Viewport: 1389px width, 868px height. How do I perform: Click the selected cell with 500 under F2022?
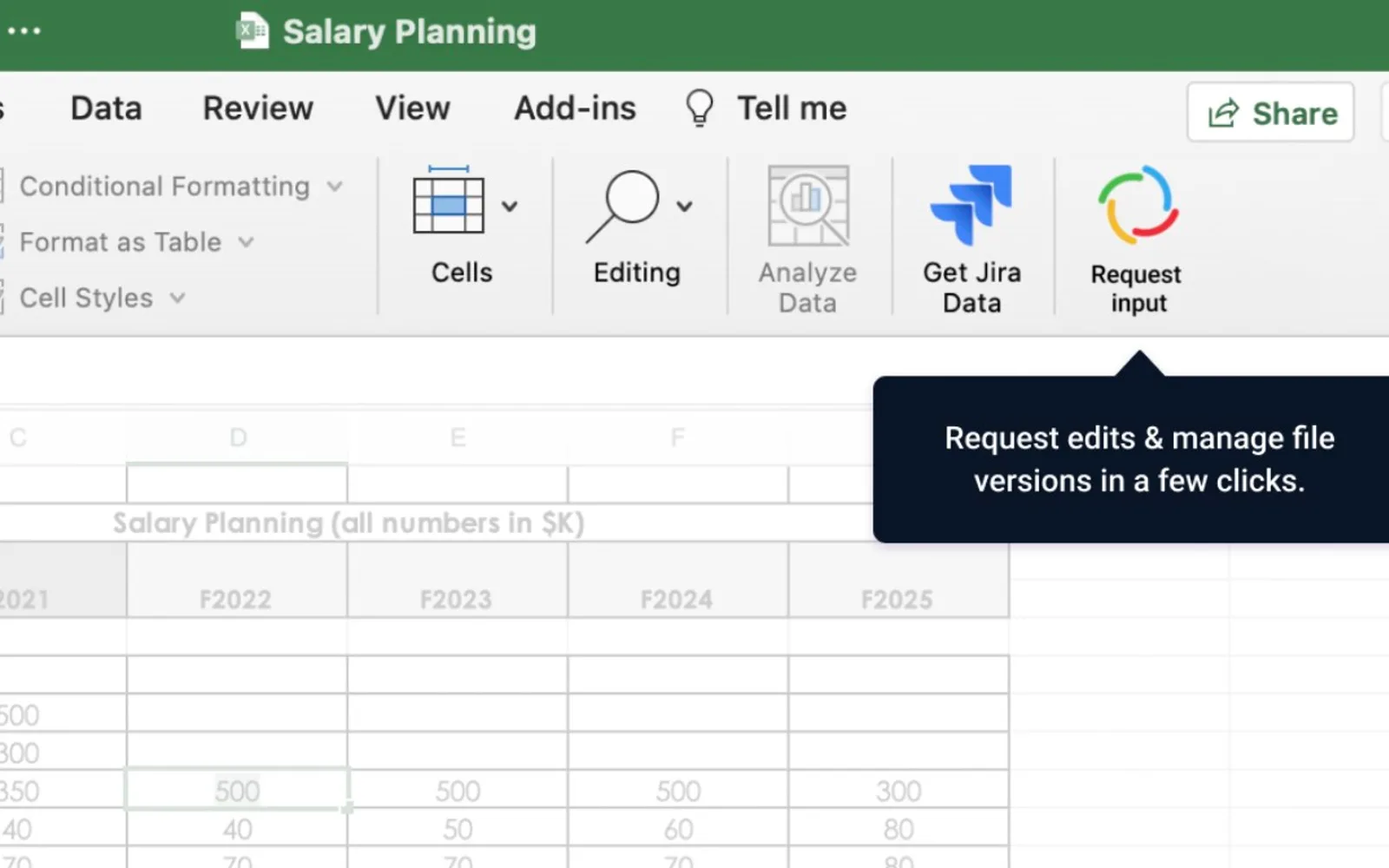tap(237, 790)
